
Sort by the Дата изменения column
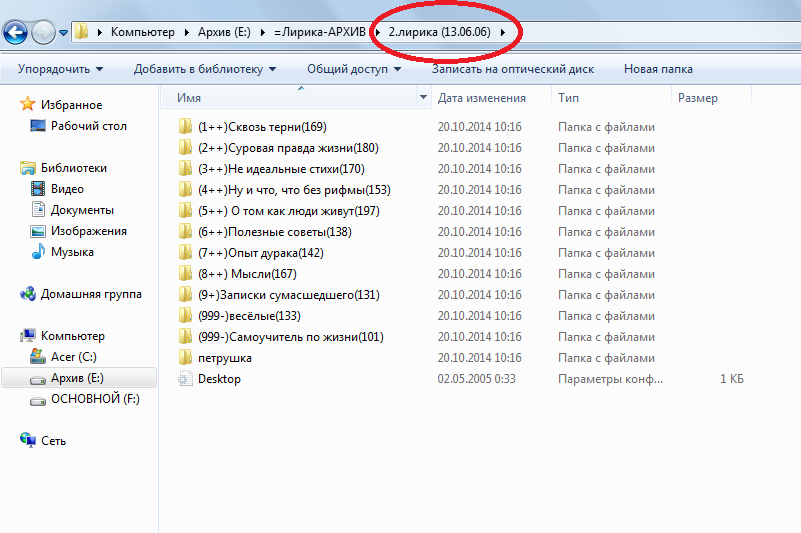click(x=481, y=98)
